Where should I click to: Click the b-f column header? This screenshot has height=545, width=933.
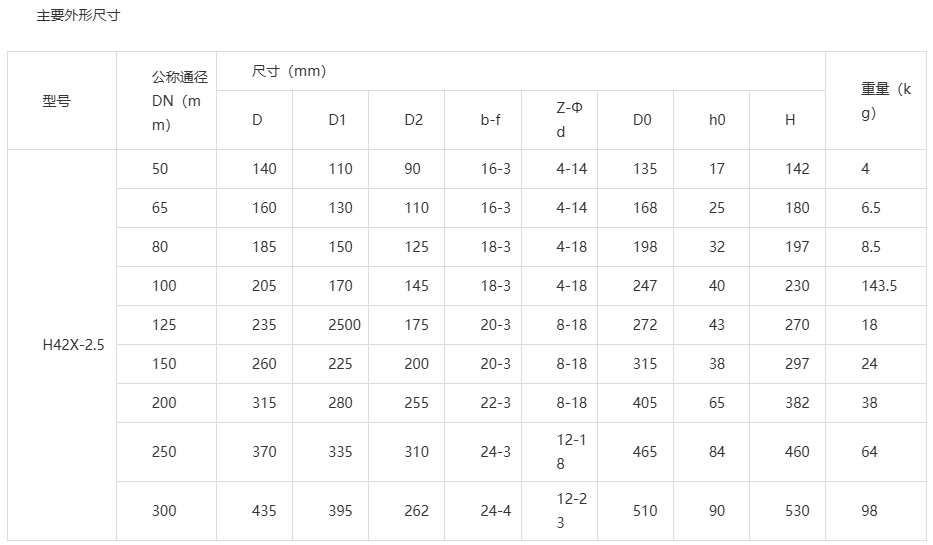coord(483,120)
